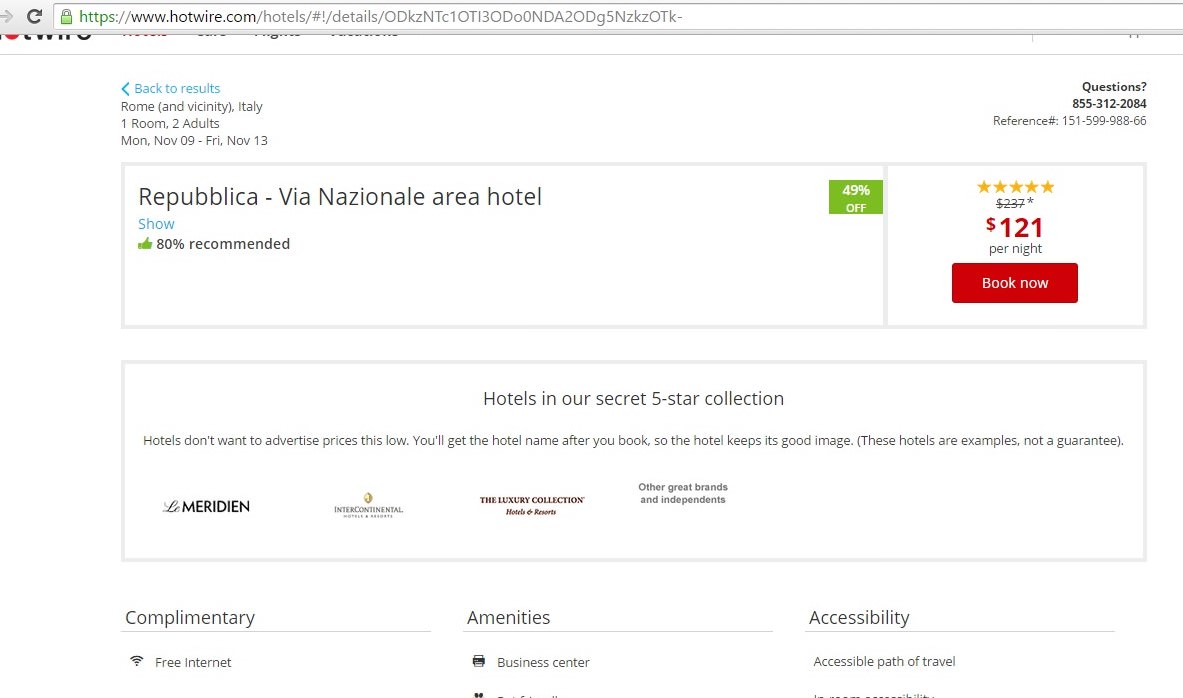Click Accessible path of travel text
The image size is (1183, 698).
coord(884,662)
